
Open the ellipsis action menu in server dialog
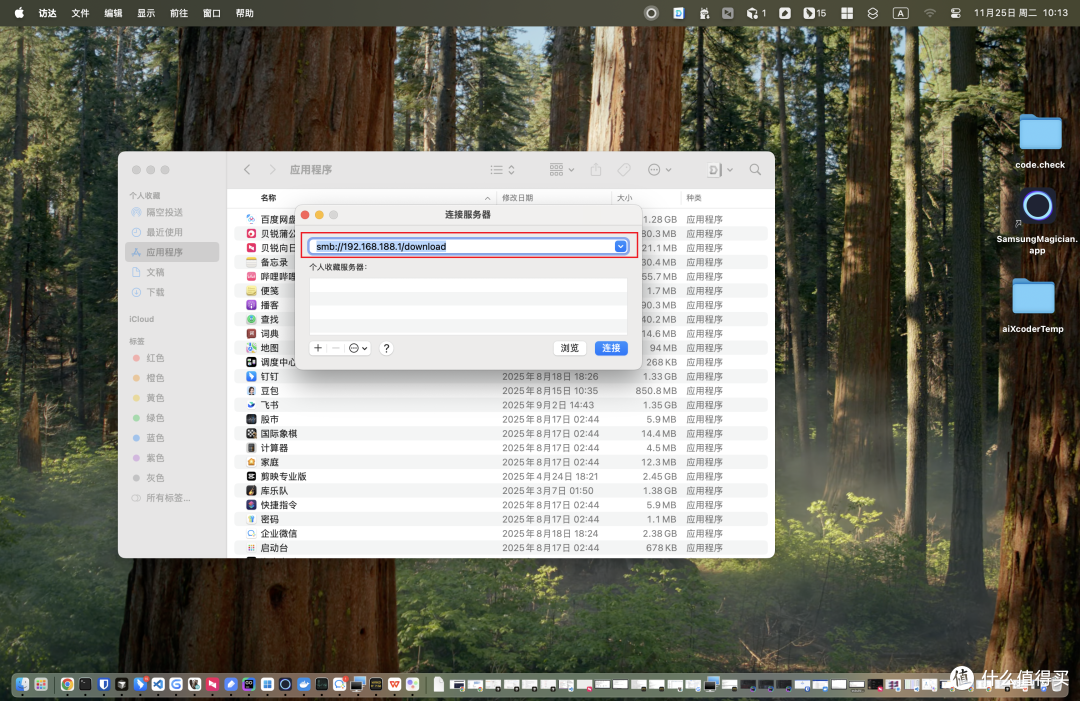click(x=357, y=348)
